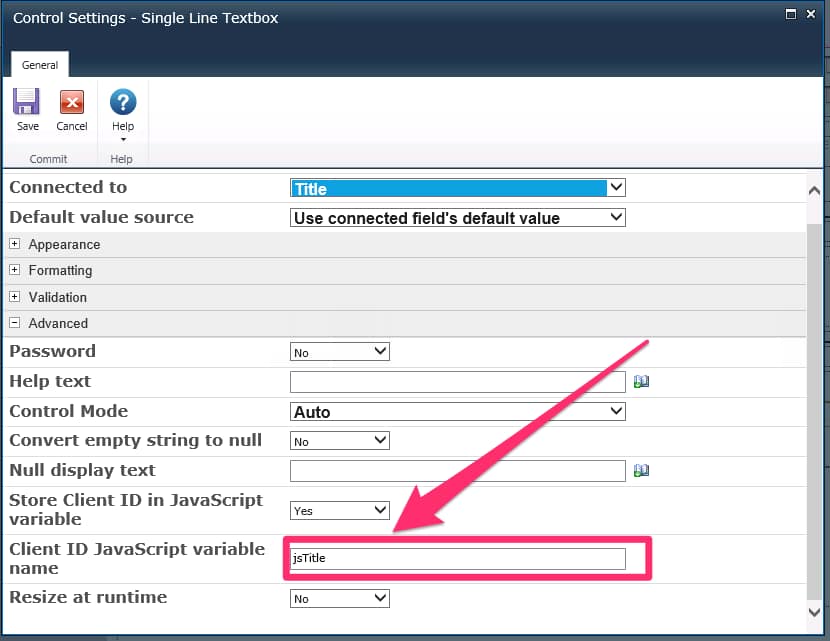Image resolution: width=830 pixels, height=641 pixels.
Task: Open the Control Mode dropdown showing Auto
Action: click(x=616, y=411)
